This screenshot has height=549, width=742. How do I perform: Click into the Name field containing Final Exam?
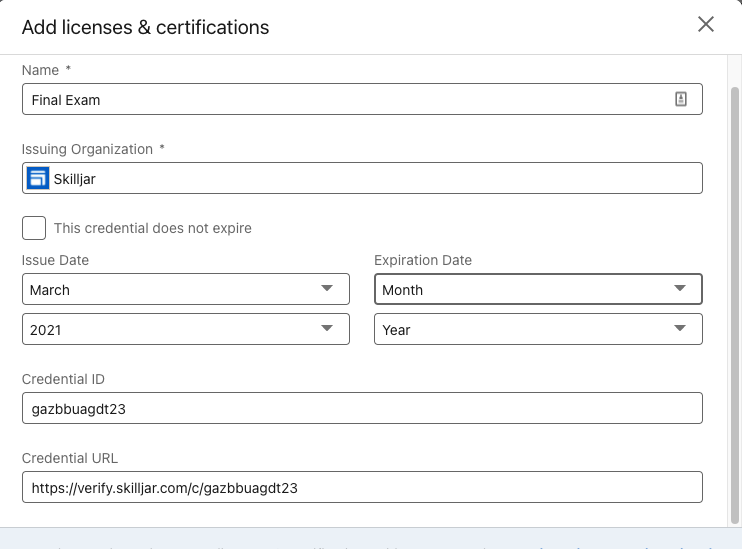pos(340,99)
